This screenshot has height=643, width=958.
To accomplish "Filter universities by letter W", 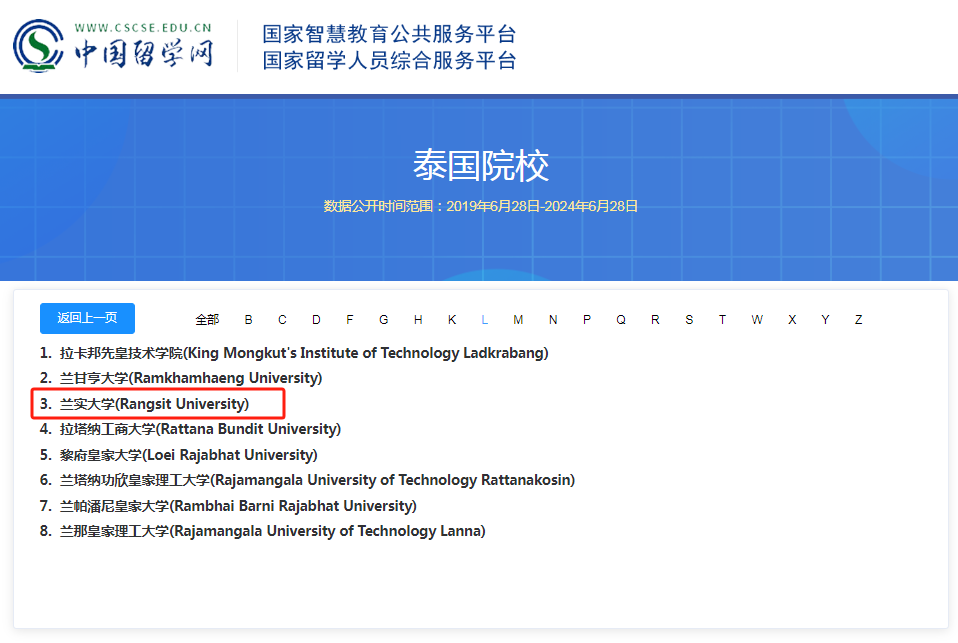I will [x=757, y=320].
